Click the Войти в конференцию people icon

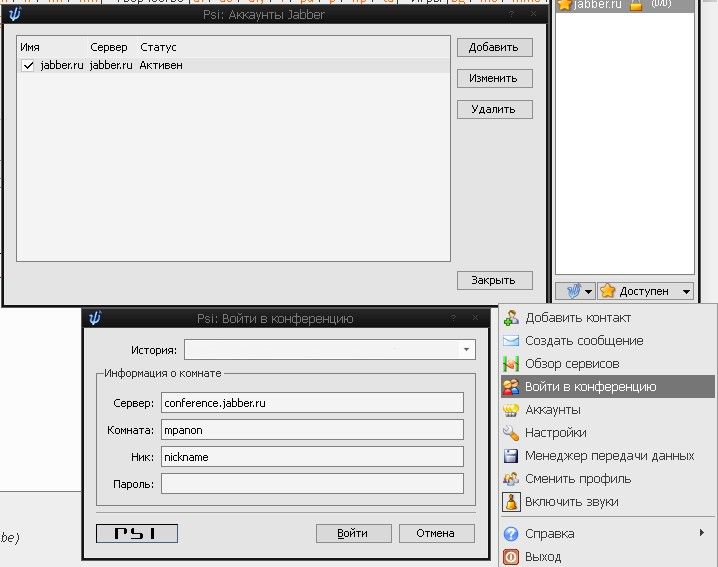[x=511, y=387]
